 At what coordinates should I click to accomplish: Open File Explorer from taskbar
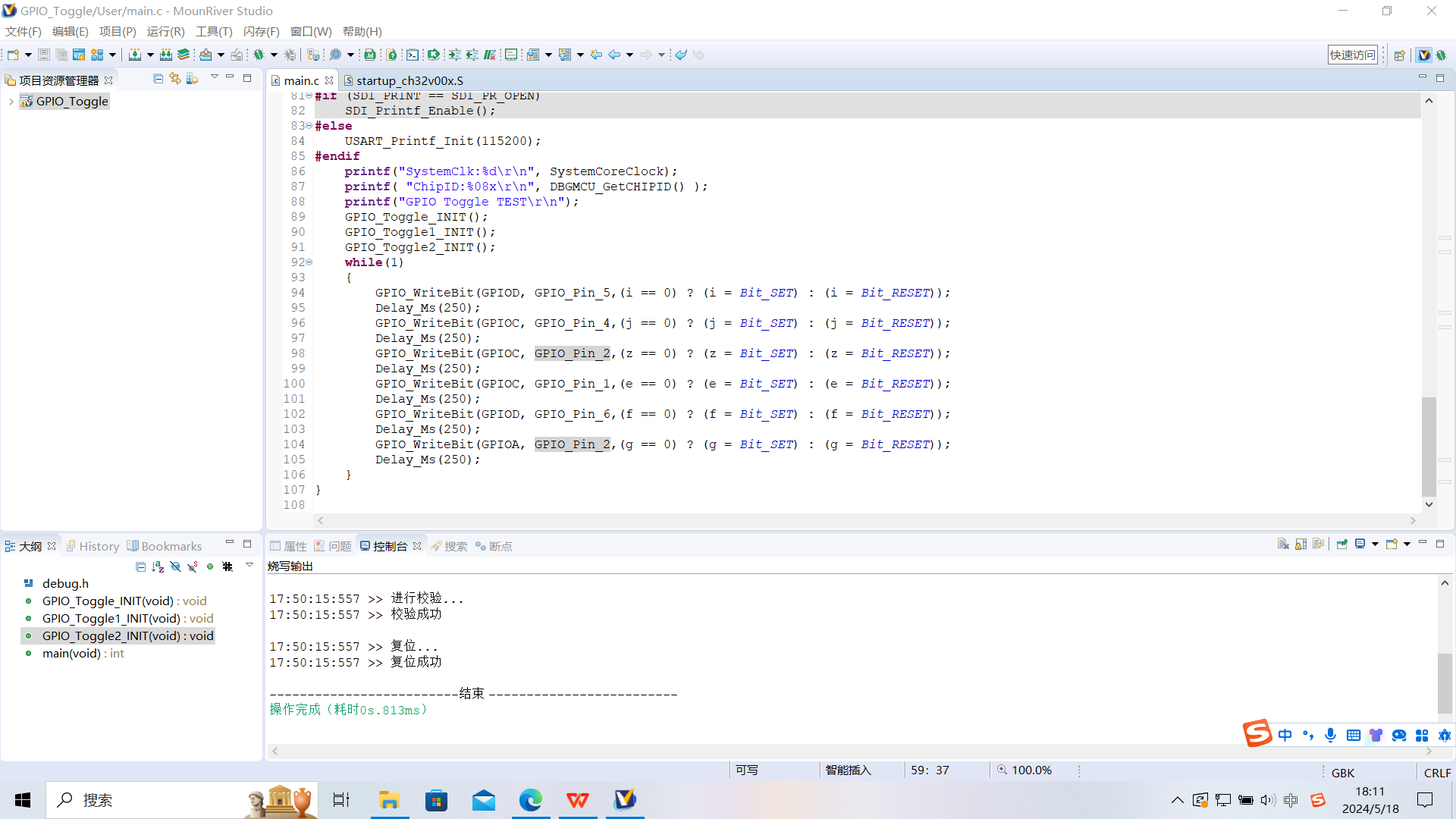389,799
